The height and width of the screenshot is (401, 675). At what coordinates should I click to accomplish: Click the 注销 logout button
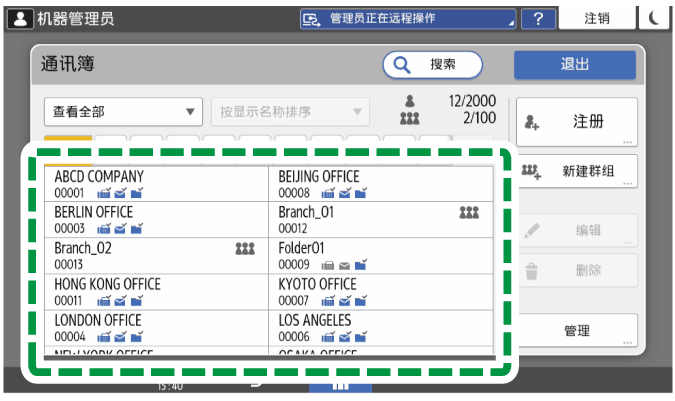597,18
